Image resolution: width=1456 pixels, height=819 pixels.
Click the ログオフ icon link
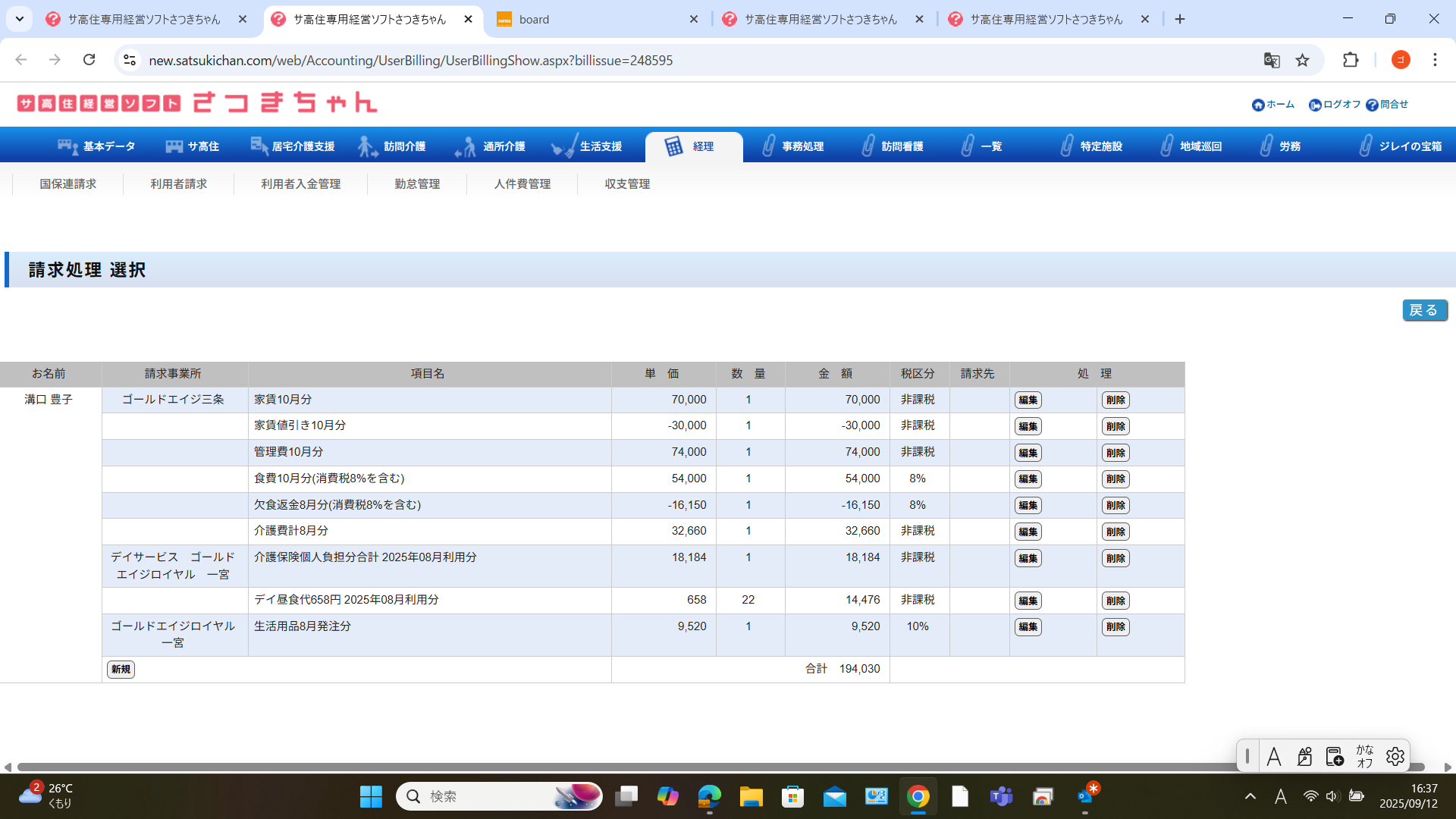[1315, 105]
